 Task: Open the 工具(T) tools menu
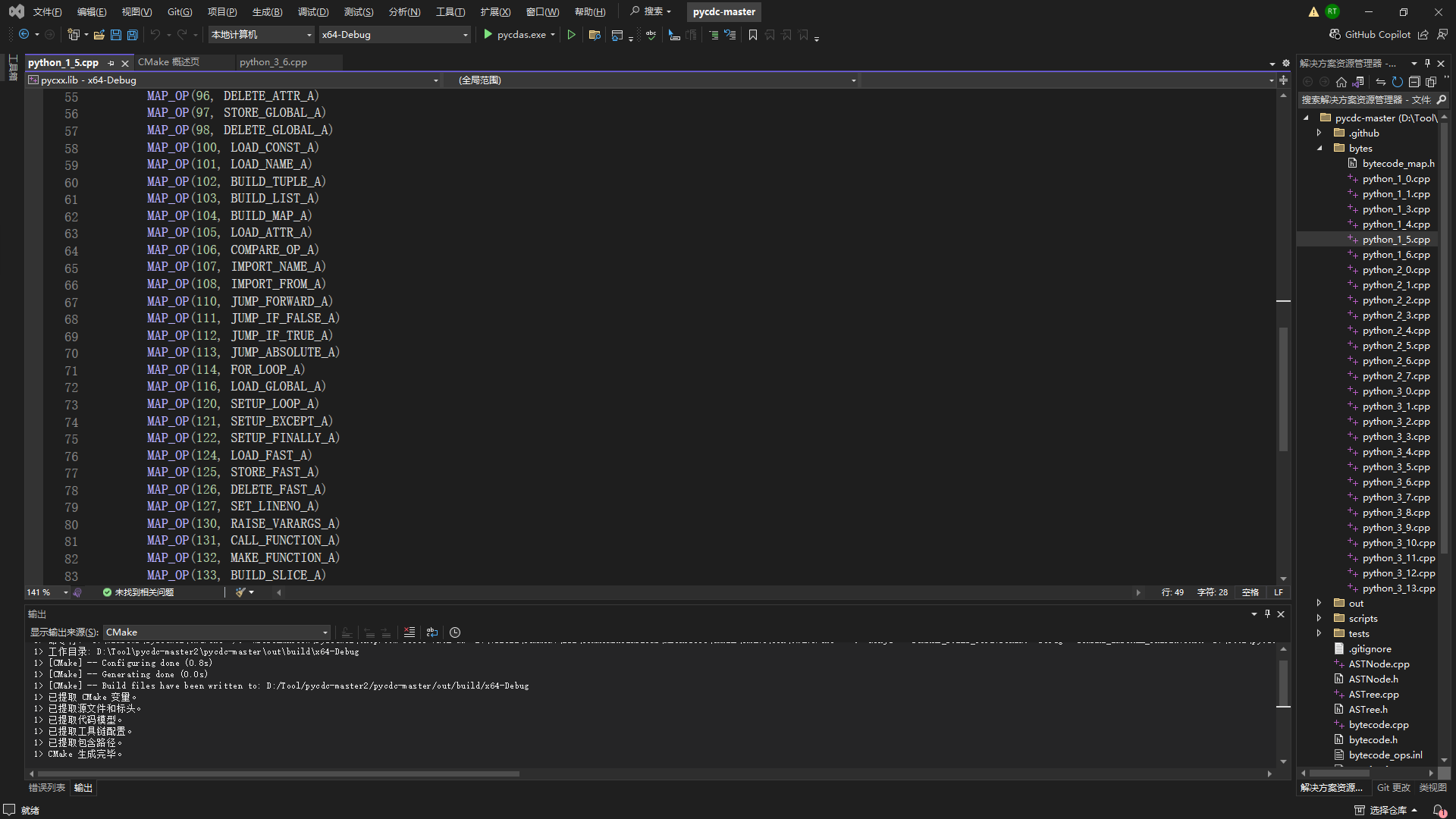coord(450,12)
